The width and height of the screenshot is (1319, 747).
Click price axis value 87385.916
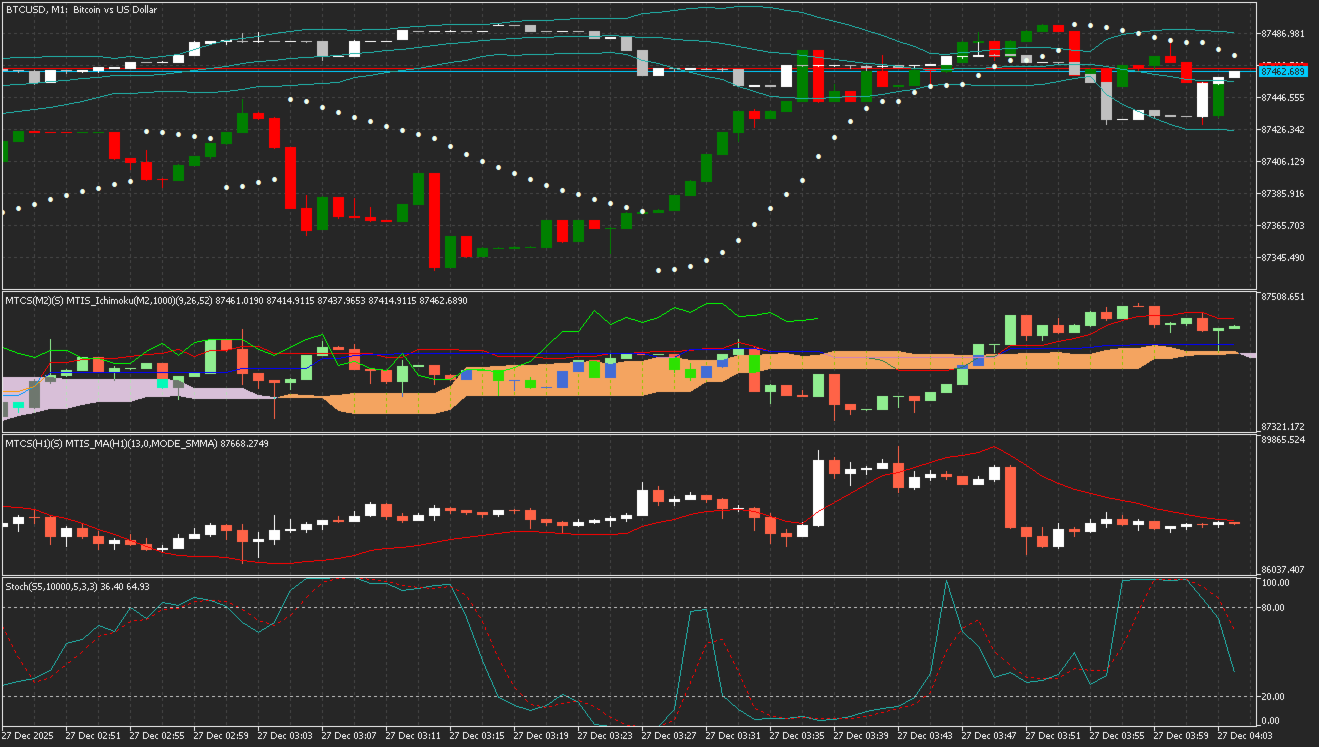click(1283, 194)
